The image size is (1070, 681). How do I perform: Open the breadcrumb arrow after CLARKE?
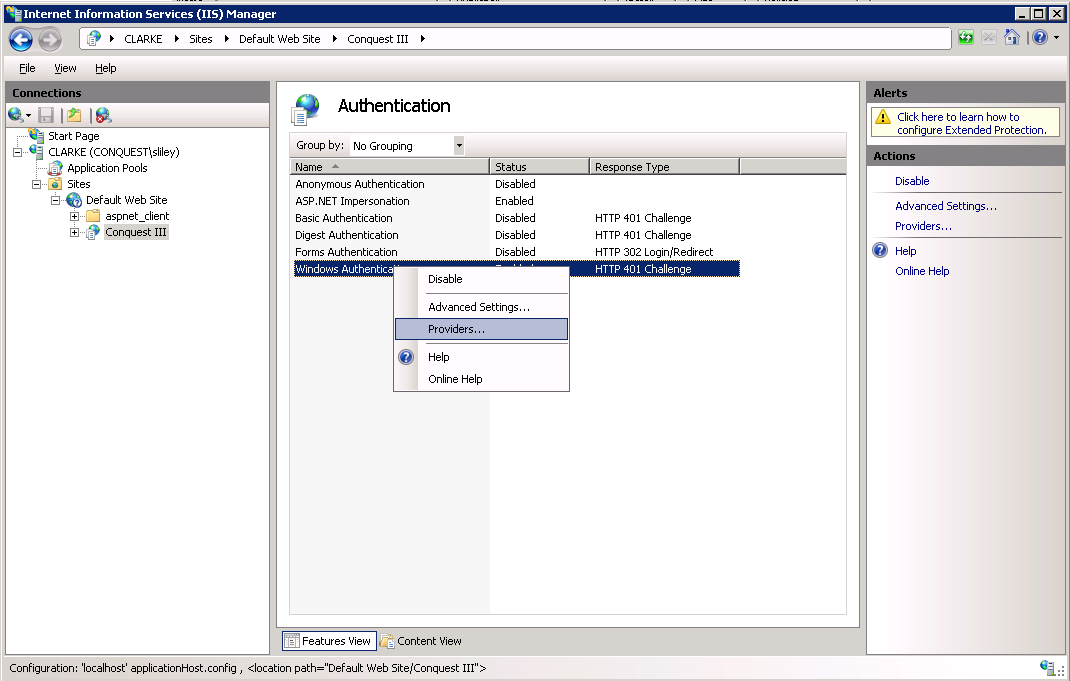(x=177, y=39)
